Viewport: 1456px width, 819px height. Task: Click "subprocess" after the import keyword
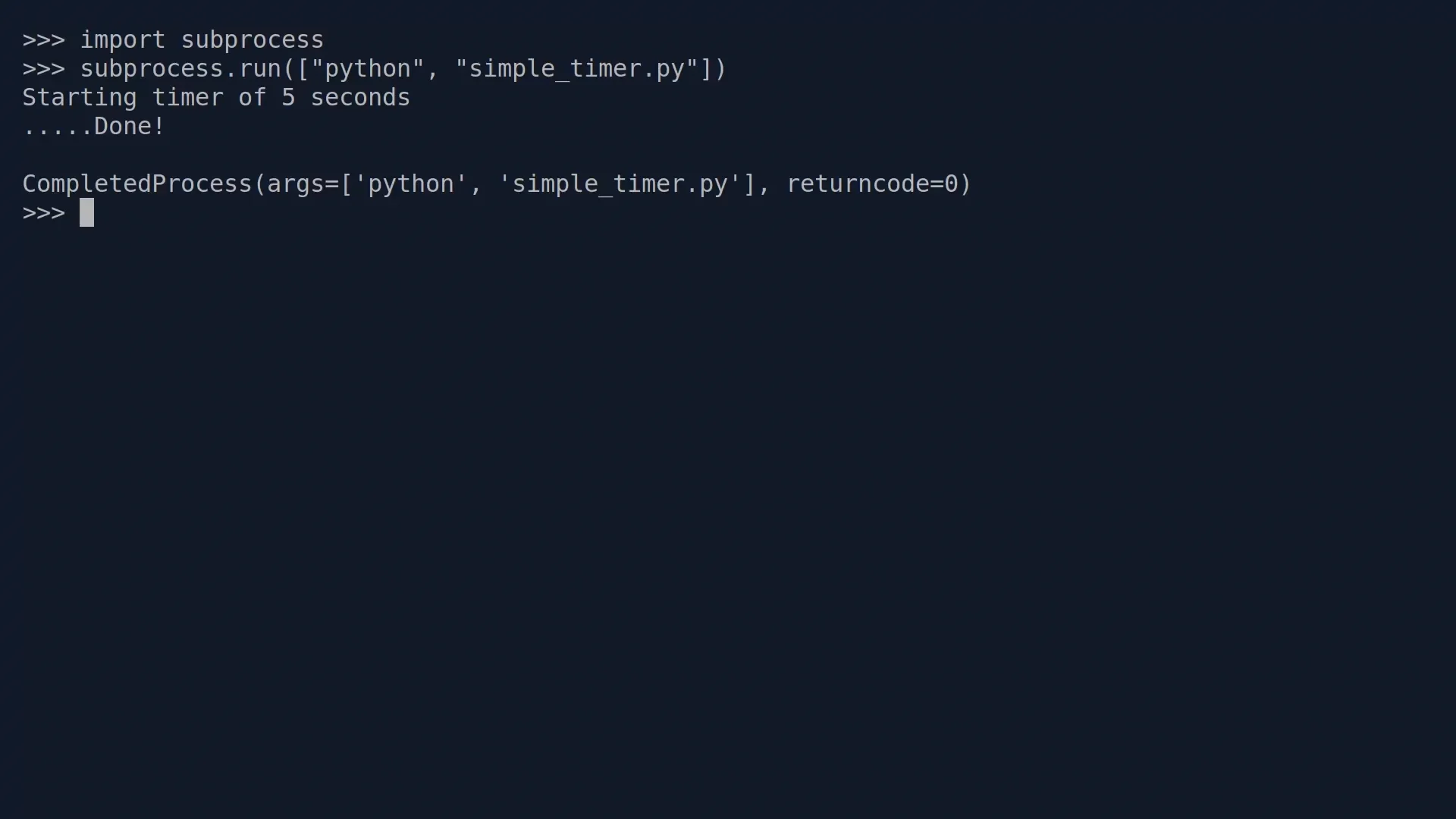253,40
